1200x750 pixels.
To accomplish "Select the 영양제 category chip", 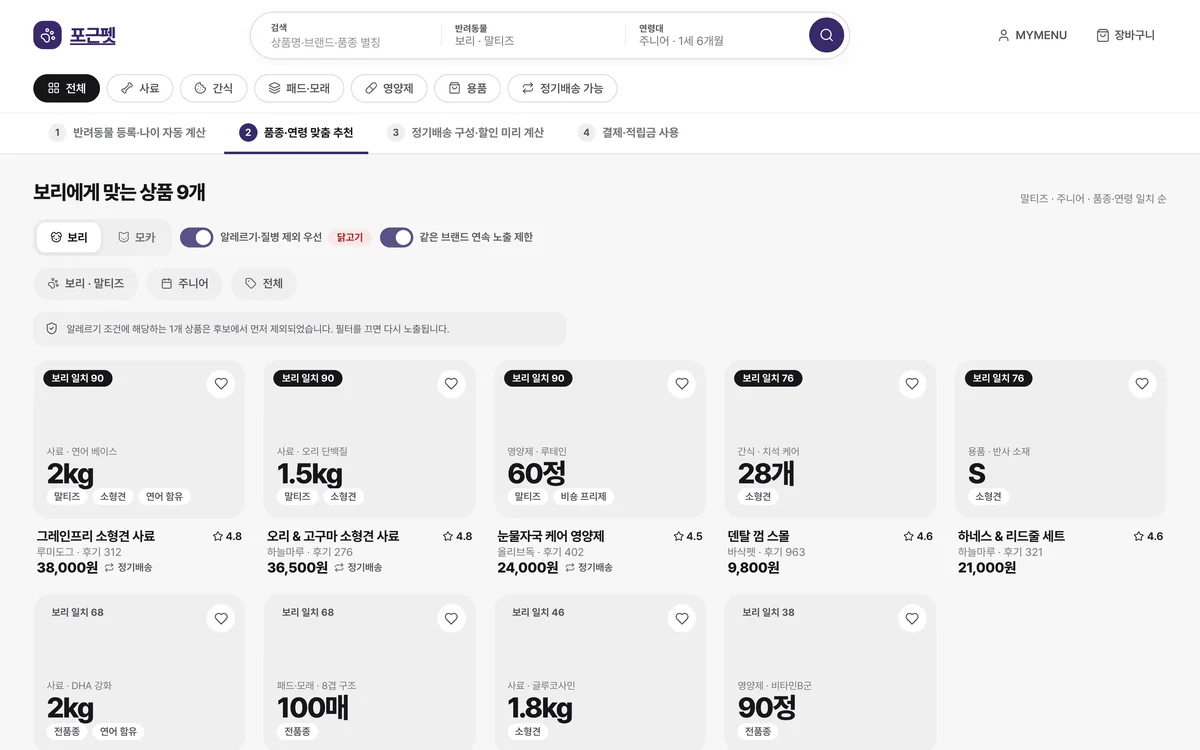I will [x=389, y=88].
